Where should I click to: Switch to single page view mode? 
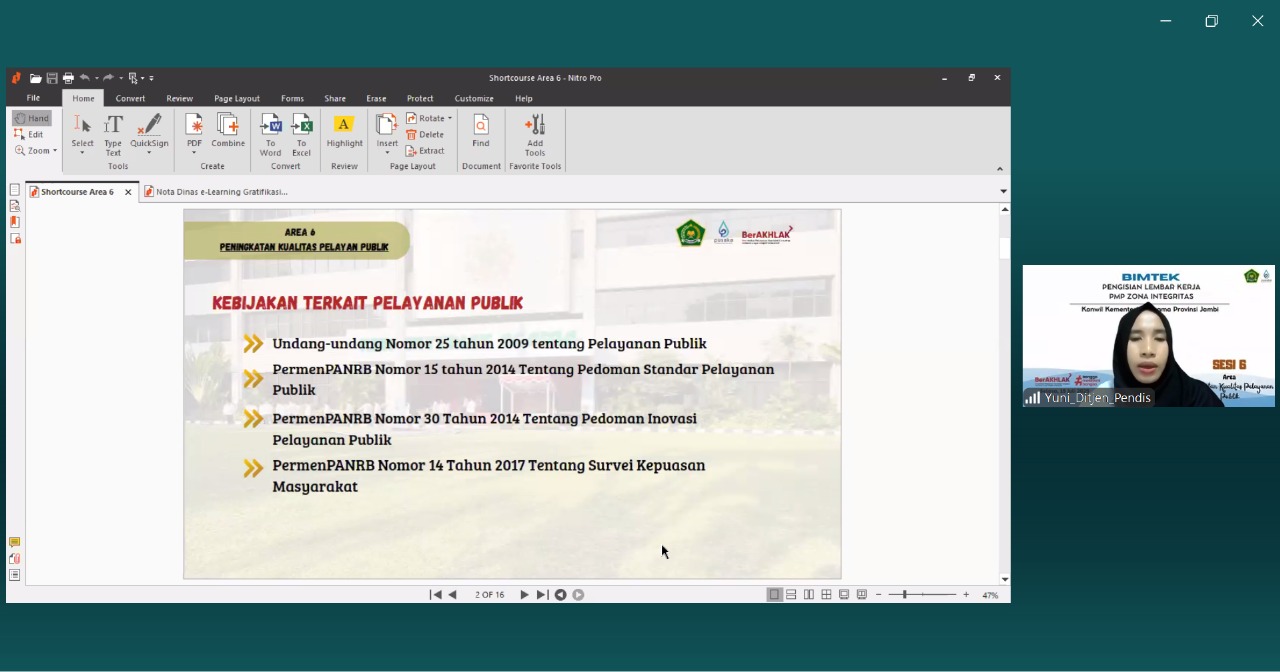pyautogui.click(x=774, y=595)
